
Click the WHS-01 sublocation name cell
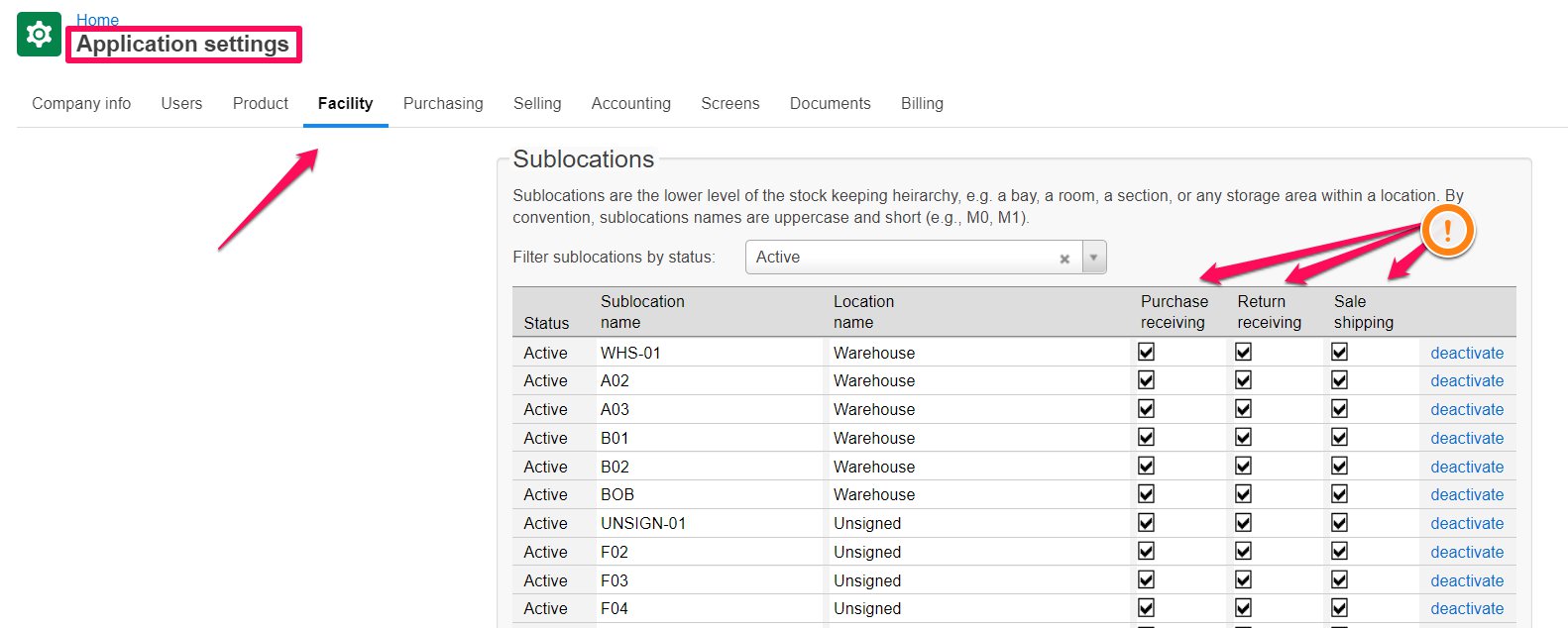click(x=708, y=353)
